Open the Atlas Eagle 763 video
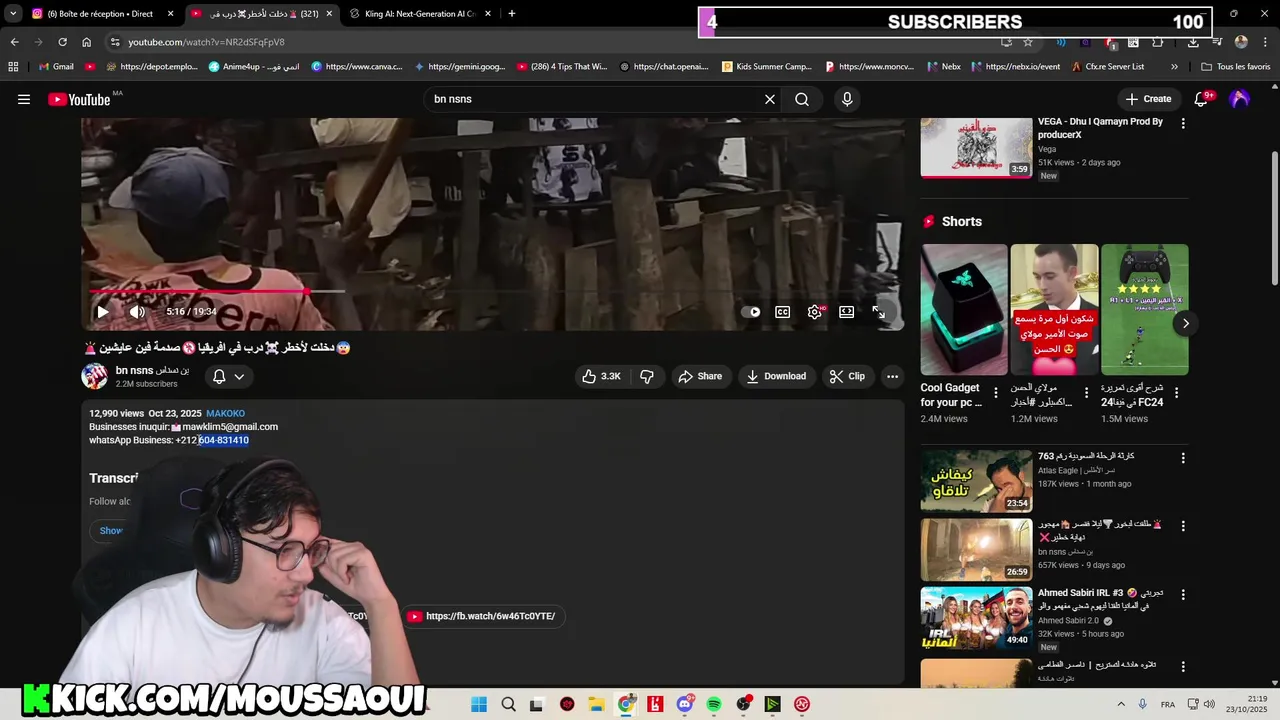The width and height of the screenshot is (1280, 720). pyautogui.click(x=976, y=480)
